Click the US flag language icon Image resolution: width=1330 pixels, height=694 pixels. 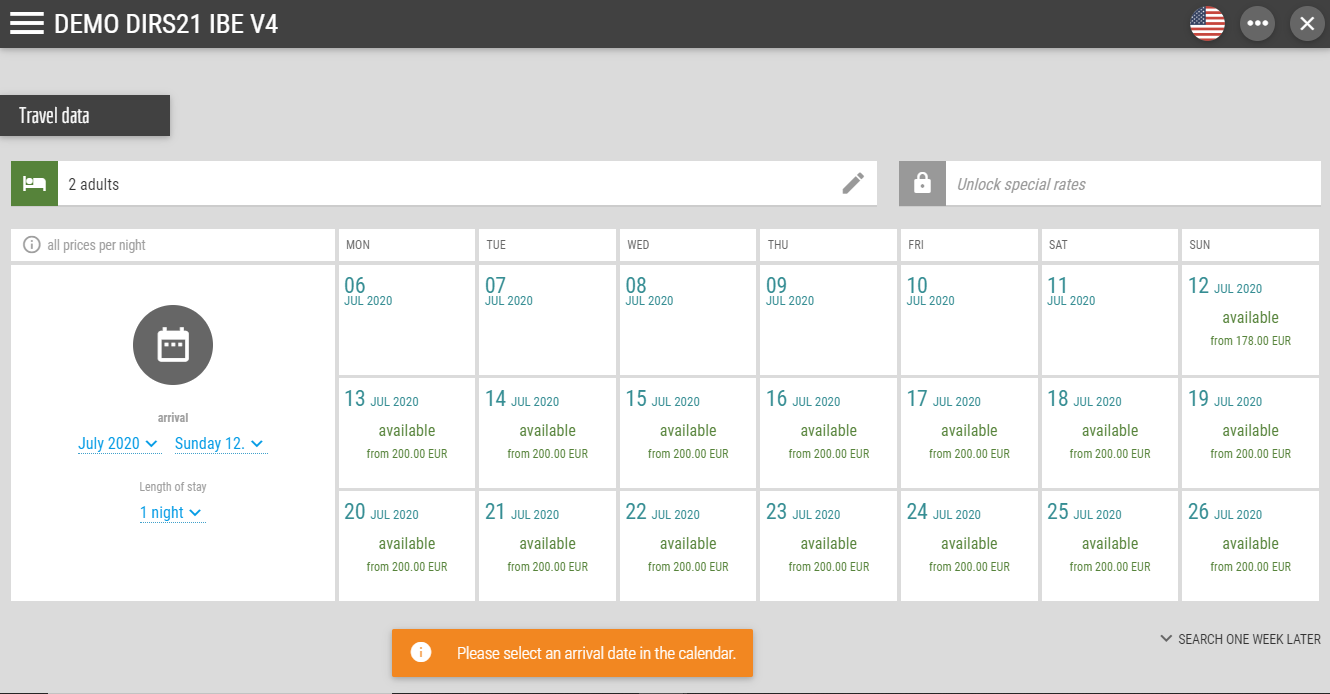pyautogui.click(x=1207, y=24)
